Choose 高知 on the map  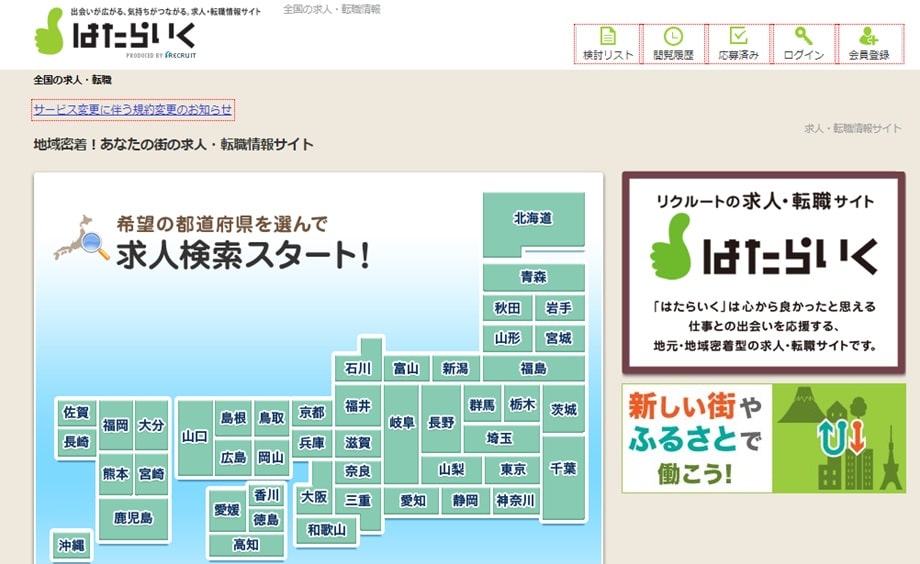[x=246, y=545]
